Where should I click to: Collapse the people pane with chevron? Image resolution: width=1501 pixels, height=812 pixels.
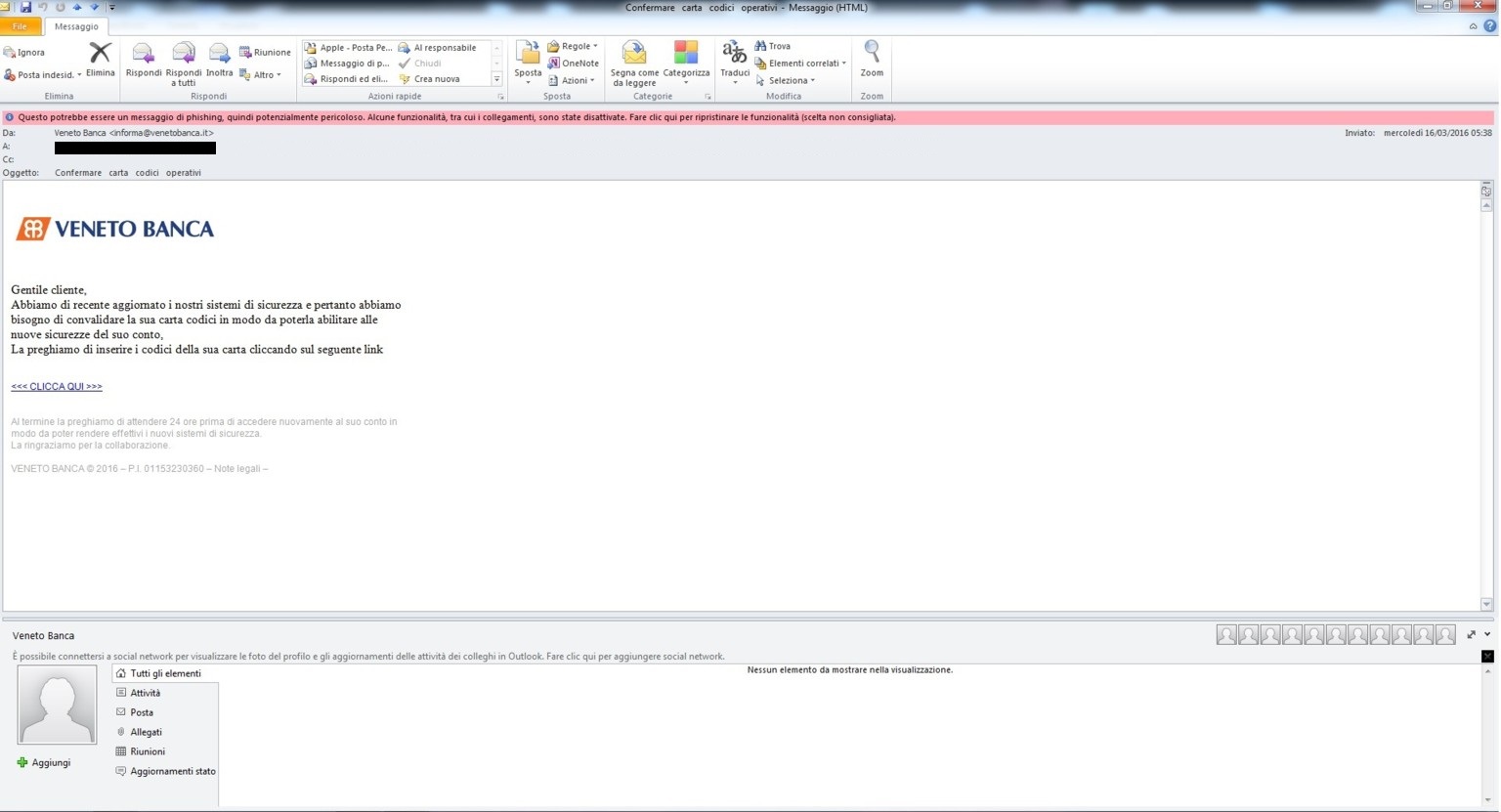pos(1487,635)
